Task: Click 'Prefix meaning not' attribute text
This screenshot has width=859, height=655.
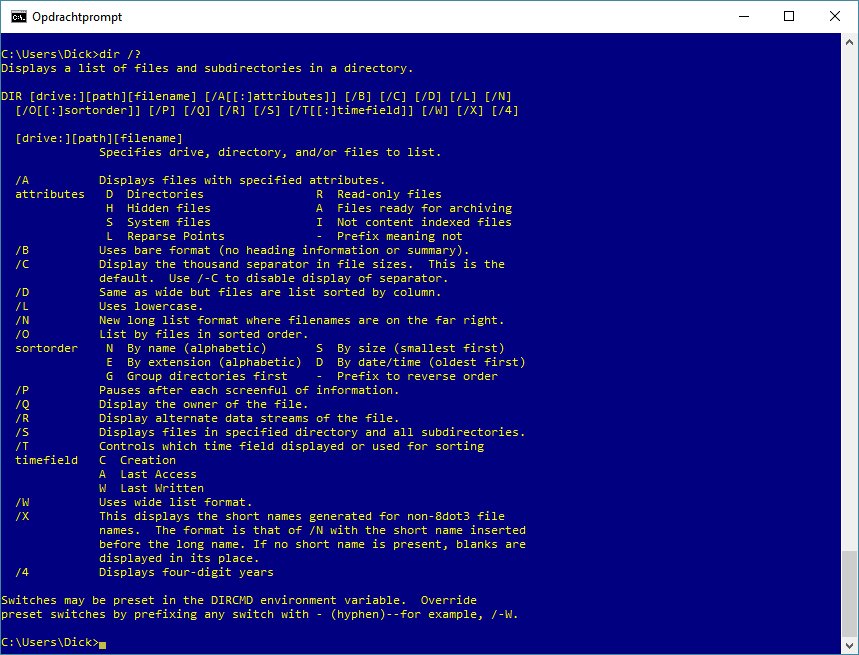Action: [x=400, y=236]
